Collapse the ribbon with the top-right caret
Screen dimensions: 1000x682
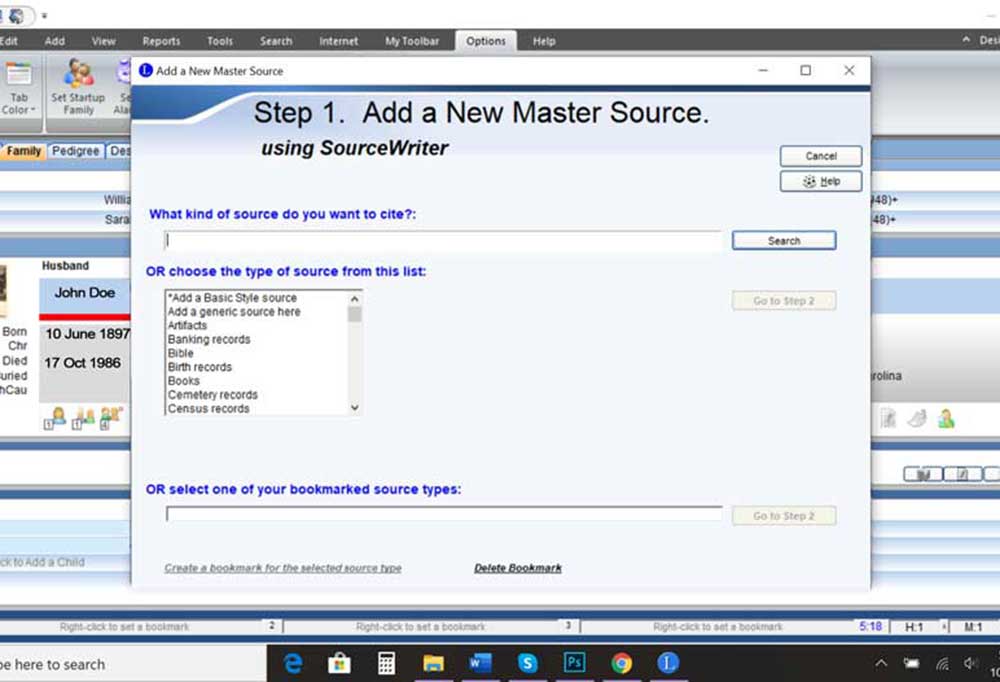(x=966, y=40)
